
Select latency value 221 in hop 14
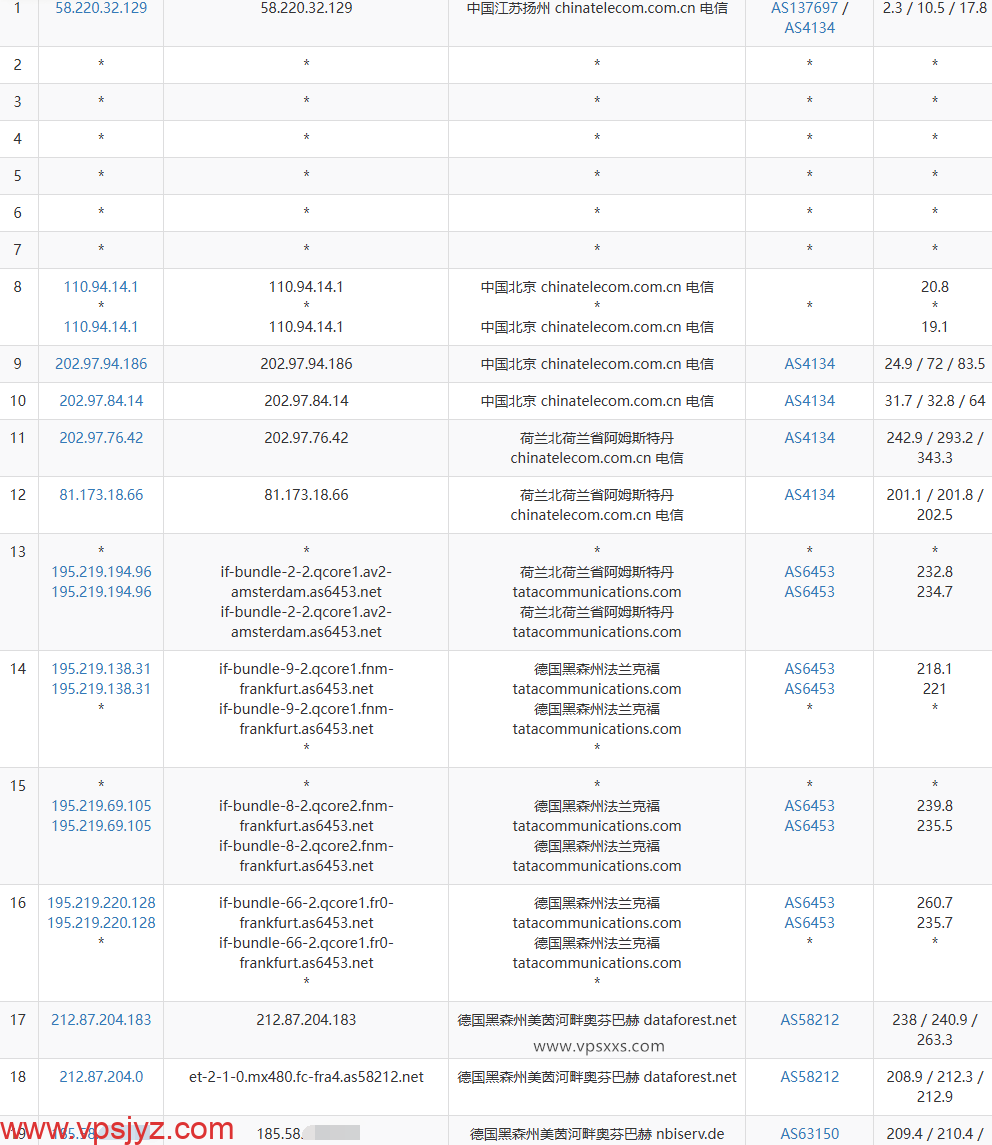934,689
